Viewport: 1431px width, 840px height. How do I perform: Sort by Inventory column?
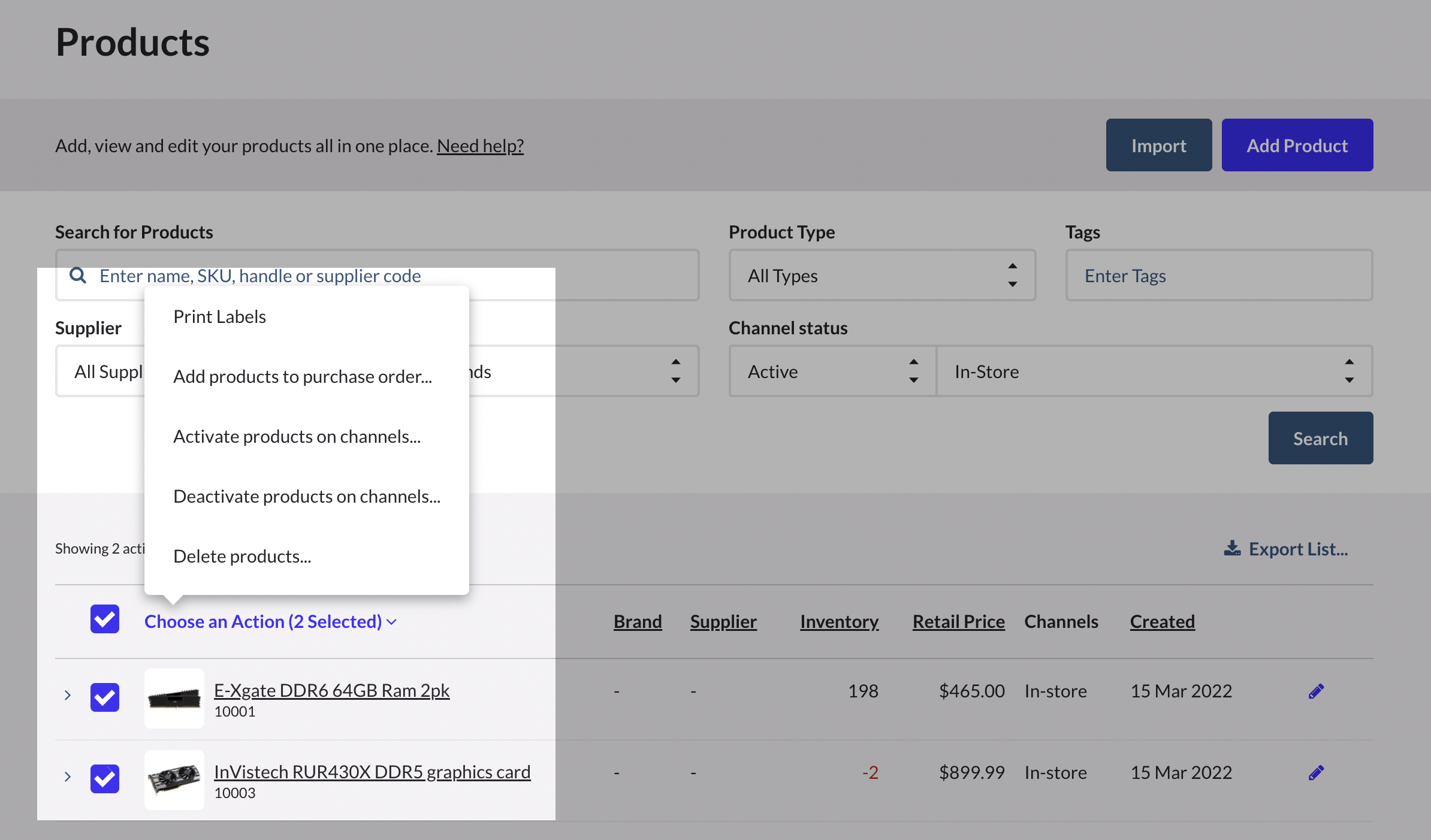click(839, 622)
